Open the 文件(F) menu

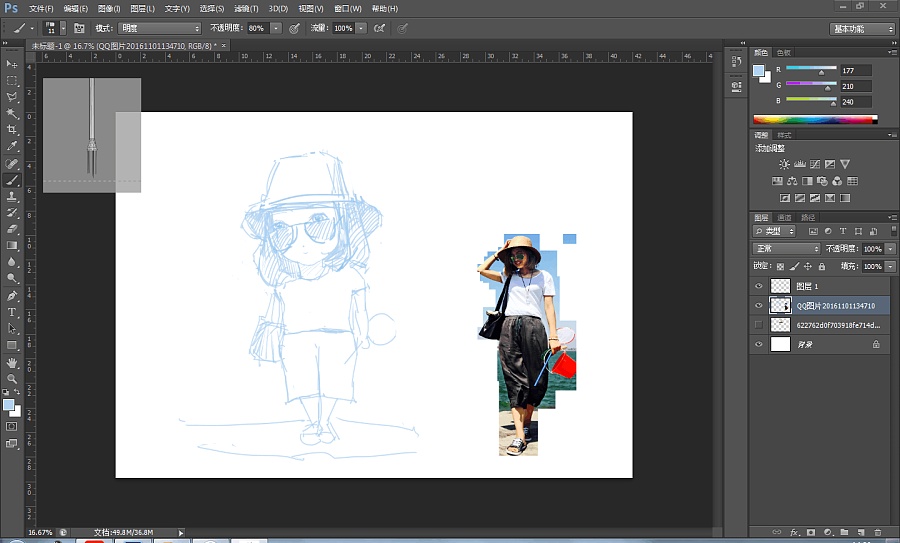41,9
